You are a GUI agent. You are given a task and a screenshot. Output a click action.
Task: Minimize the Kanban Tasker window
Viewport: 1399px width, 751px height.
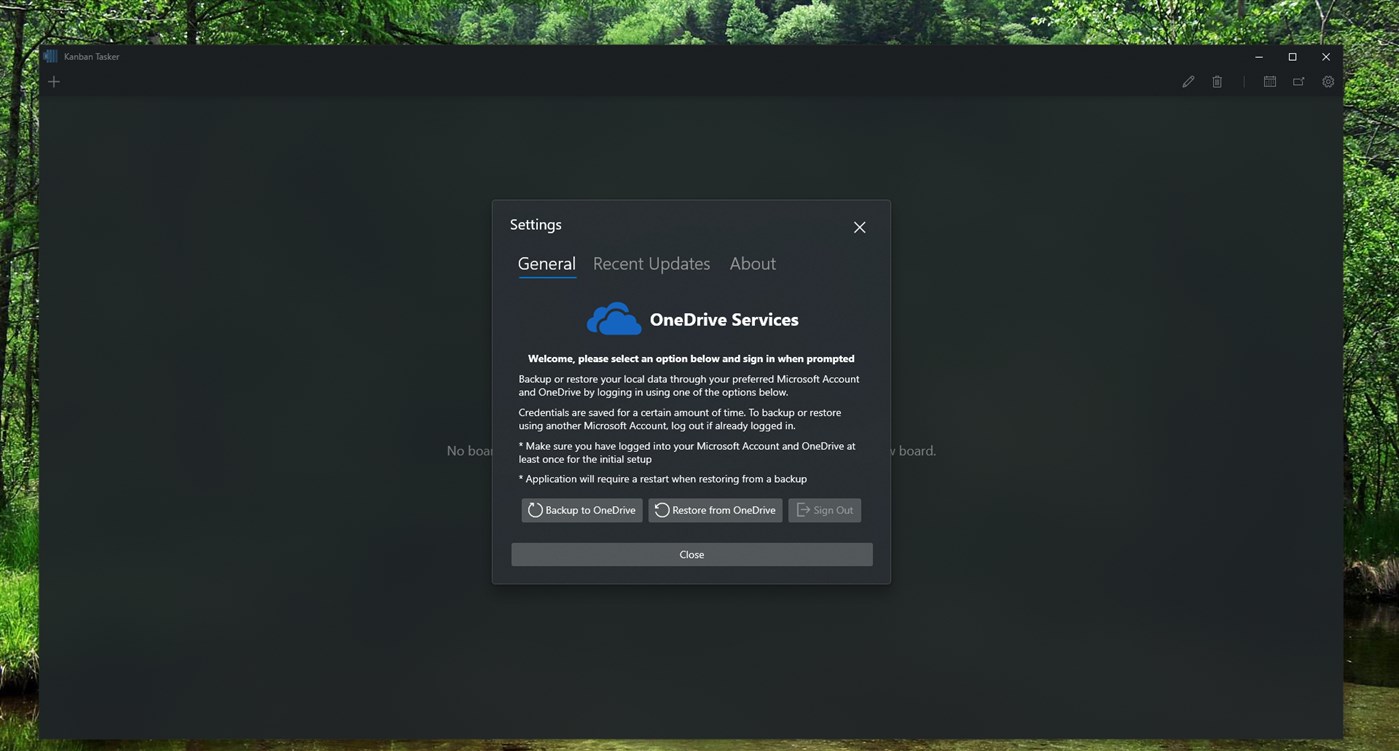pos(1258,56)
